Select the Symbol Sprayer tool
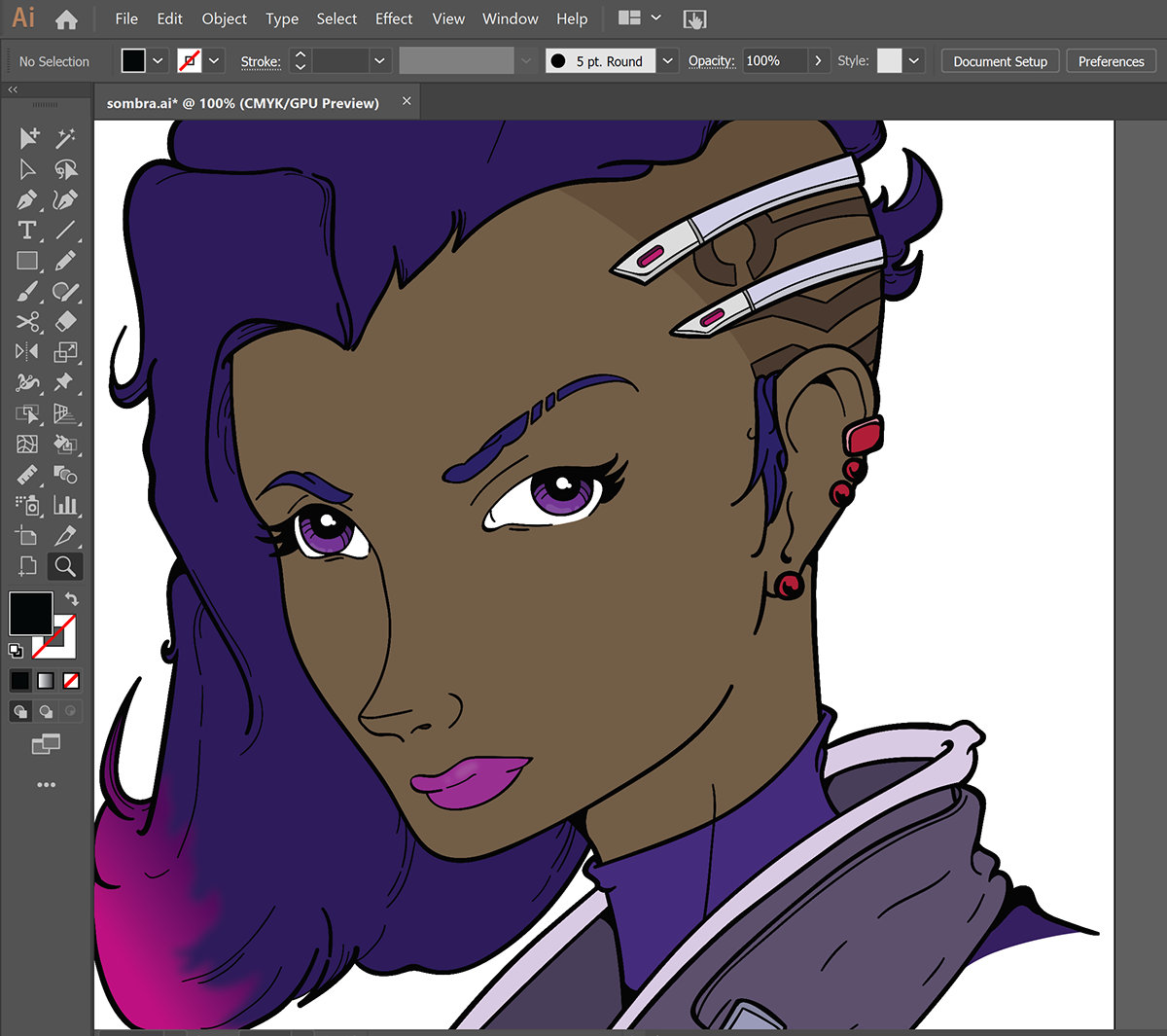Screen dimensions: 1167x1036 coord(28,505)
